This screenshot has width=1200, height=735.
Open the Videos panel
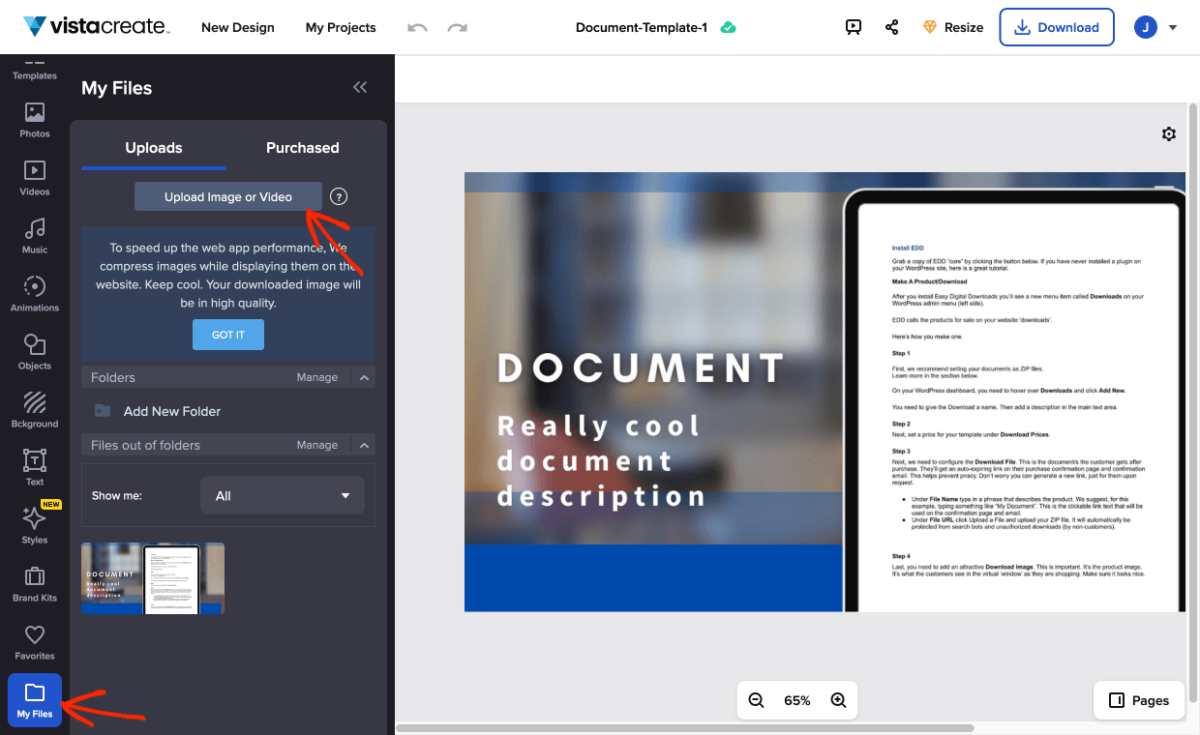coord(34,178)
